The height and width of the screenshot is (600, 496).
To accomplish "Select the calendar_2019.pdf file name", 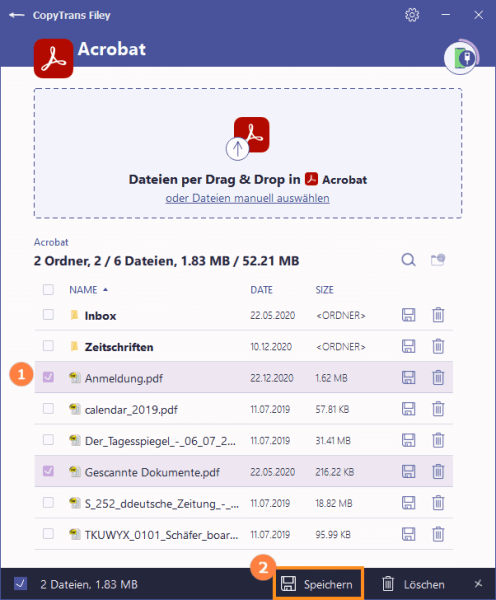I will 131,410.
